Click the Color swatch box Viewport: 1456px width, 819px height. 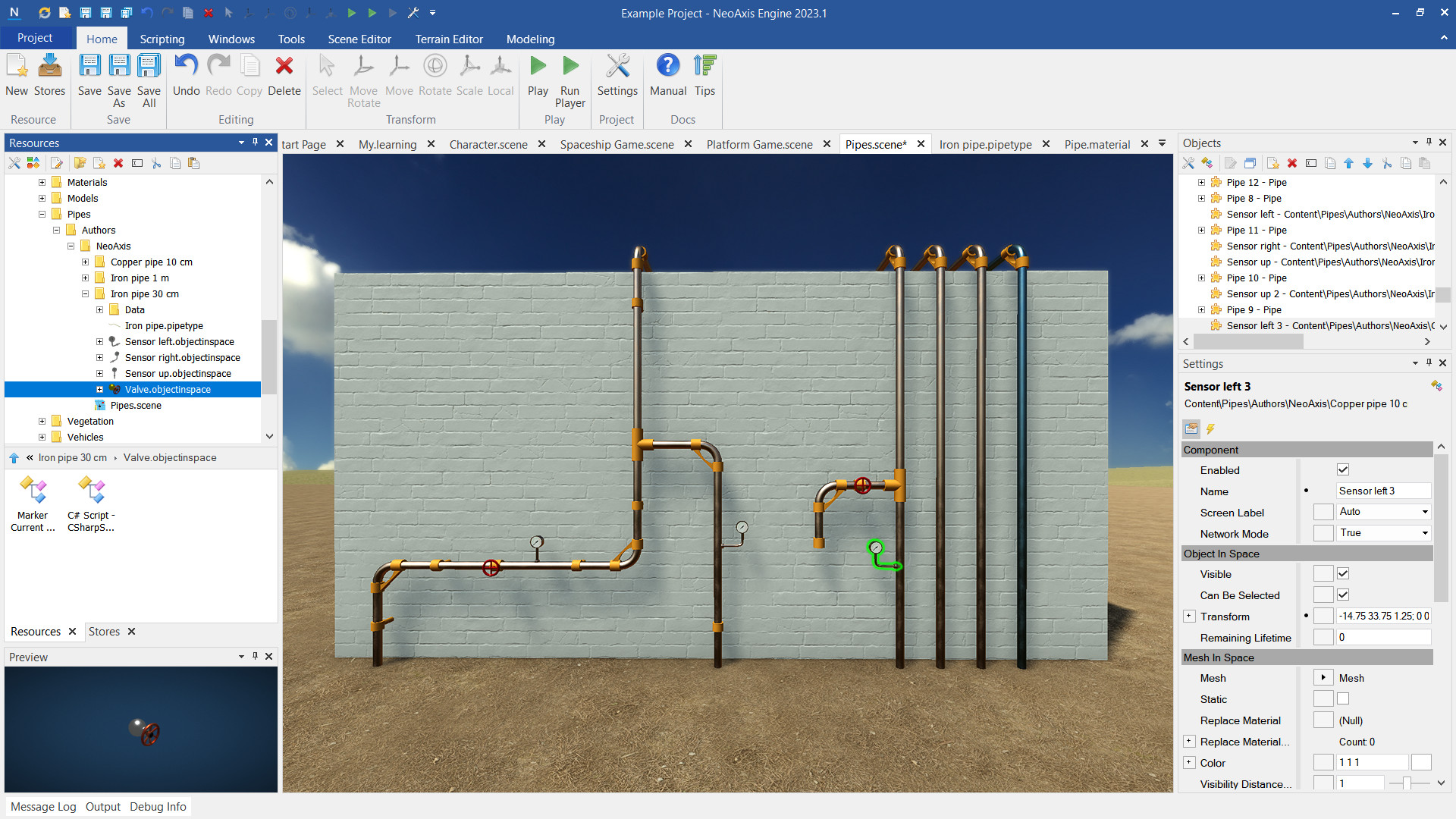pos(1421,763)
